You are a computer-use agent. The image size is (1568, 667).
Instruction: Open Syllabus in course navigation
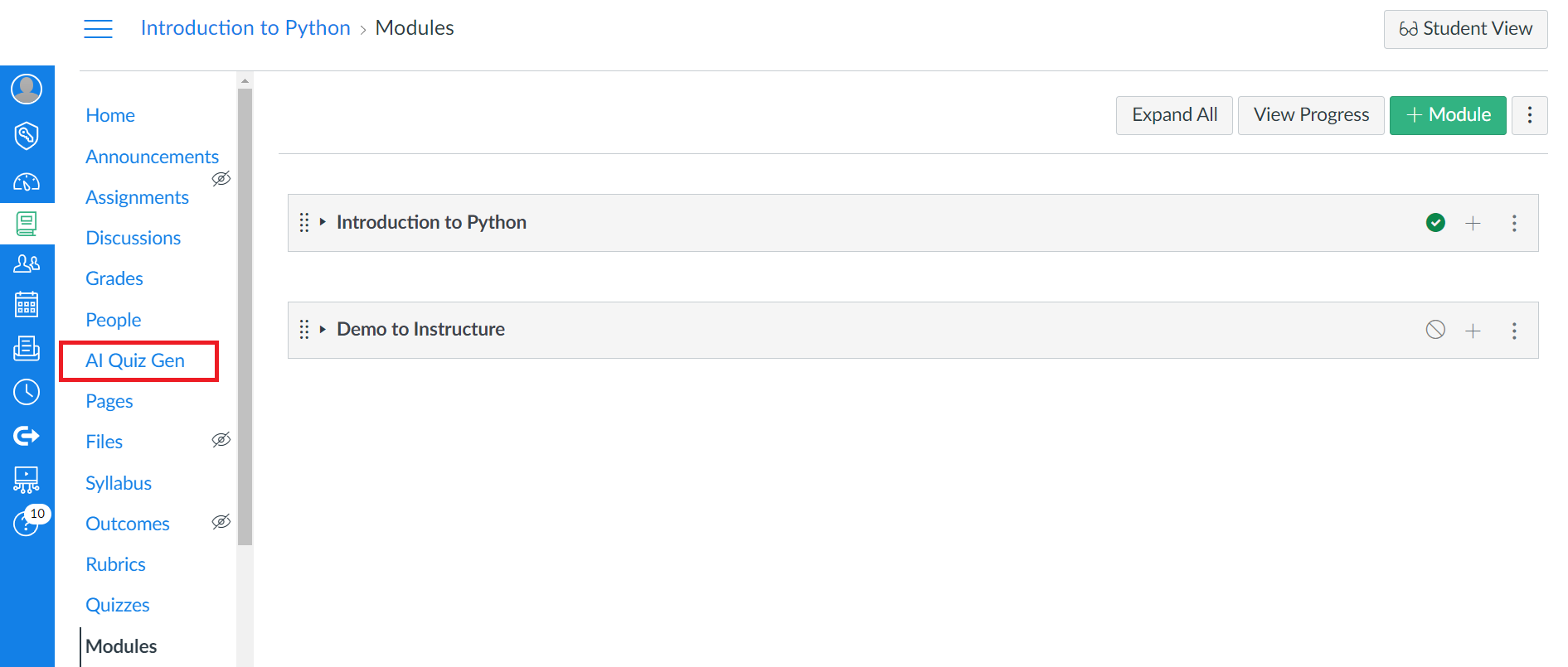(x=119, y=483)
